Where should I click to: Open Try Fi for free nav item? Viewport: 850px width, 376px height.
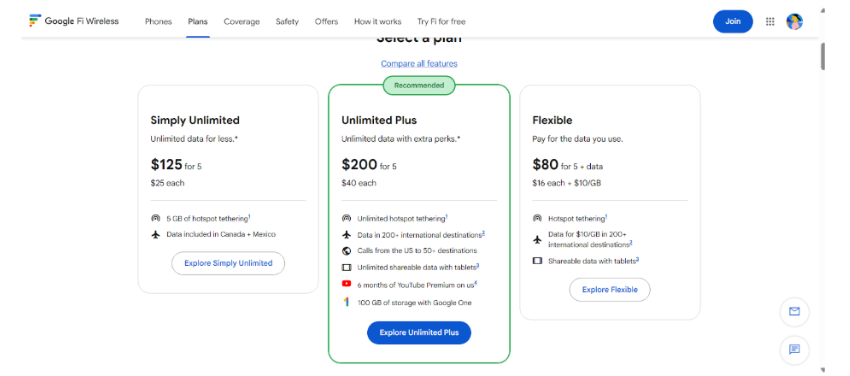[441, 22]
